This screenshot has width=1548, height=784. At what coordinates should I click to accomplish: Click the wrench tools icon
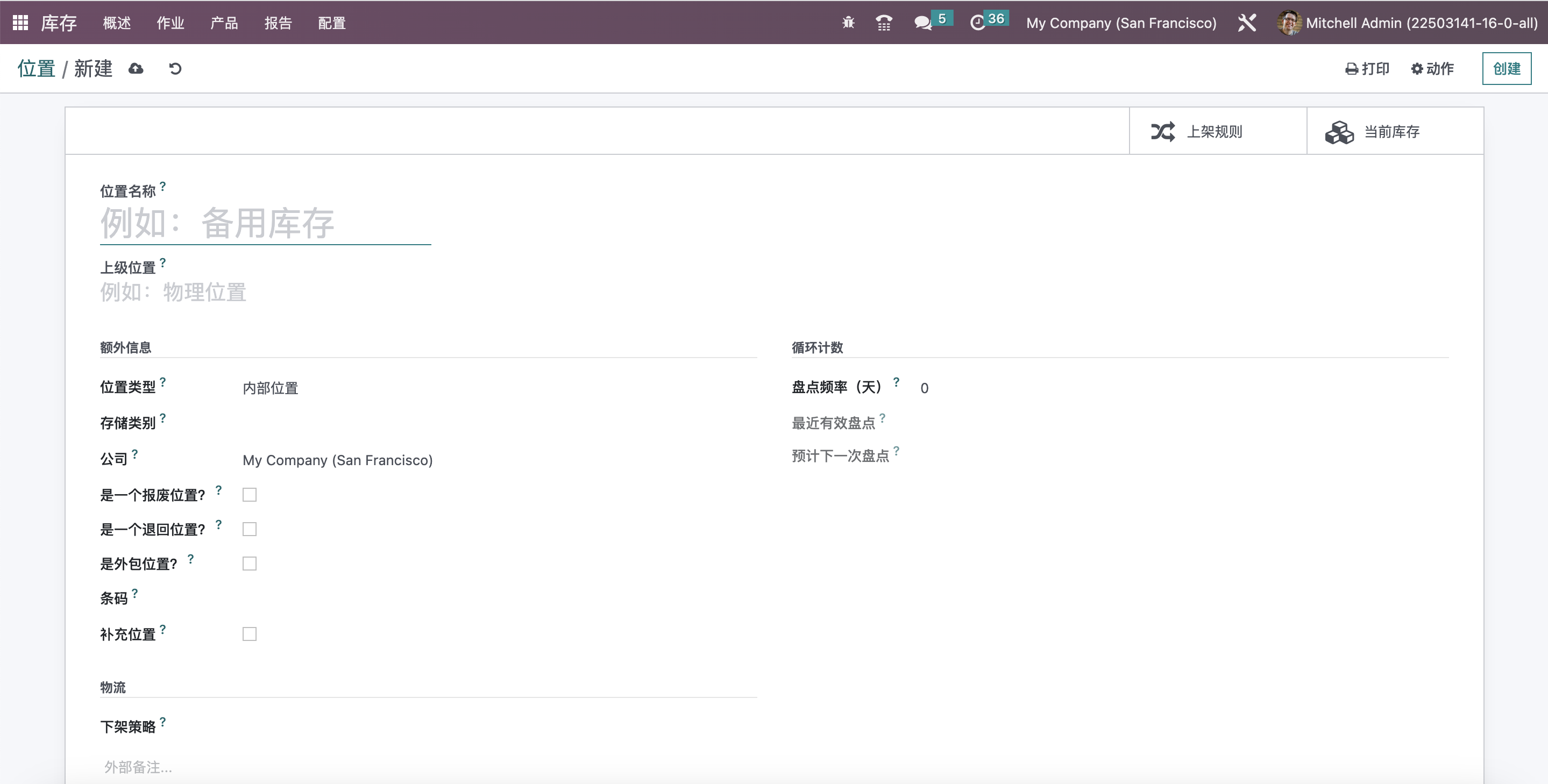point(1247,23)
